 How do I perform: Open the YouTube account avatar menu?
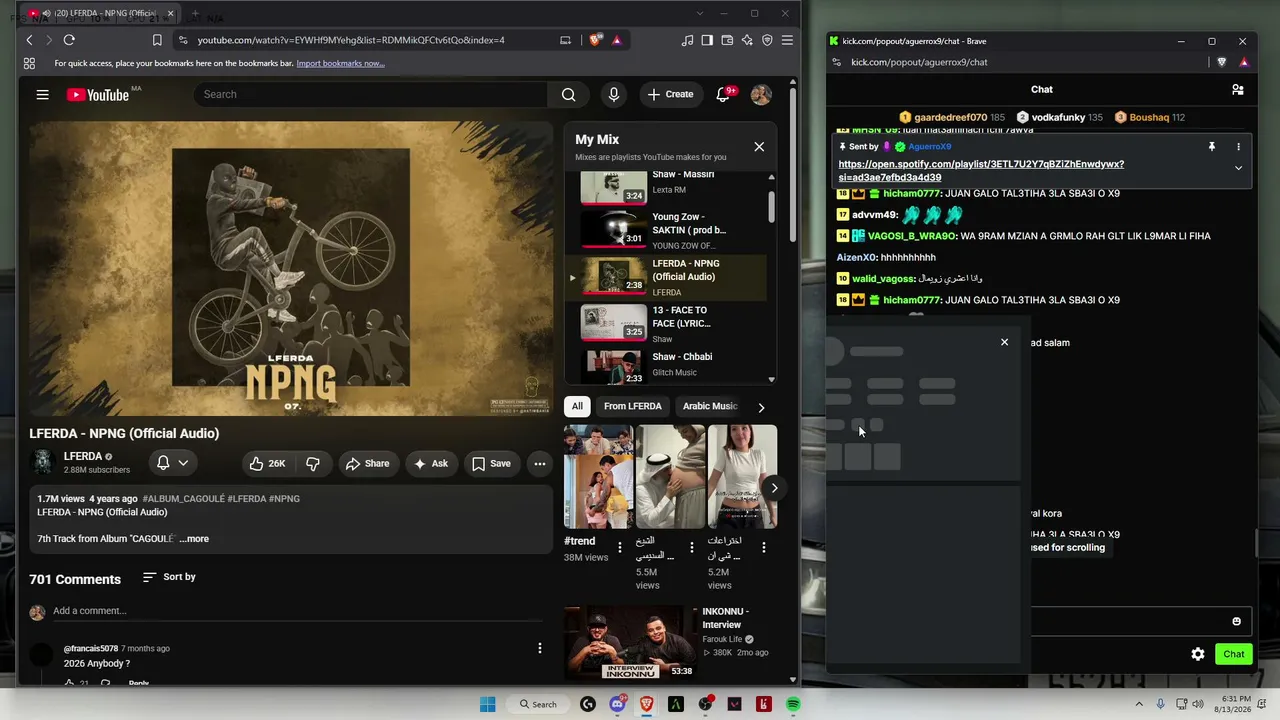[761, 94]
